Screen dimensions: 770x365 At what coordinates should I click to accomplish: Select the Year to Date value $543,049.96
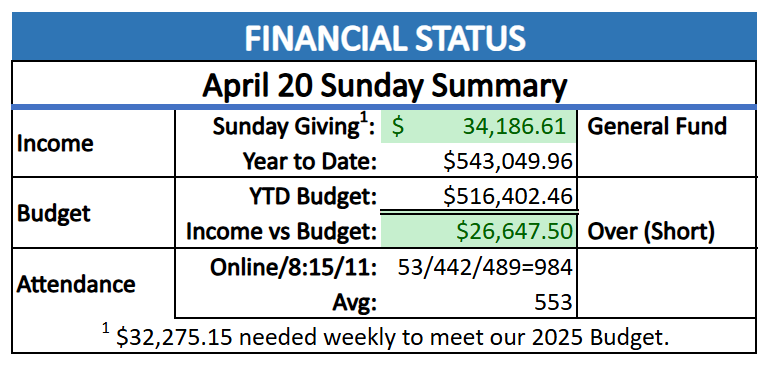(508, 162)
